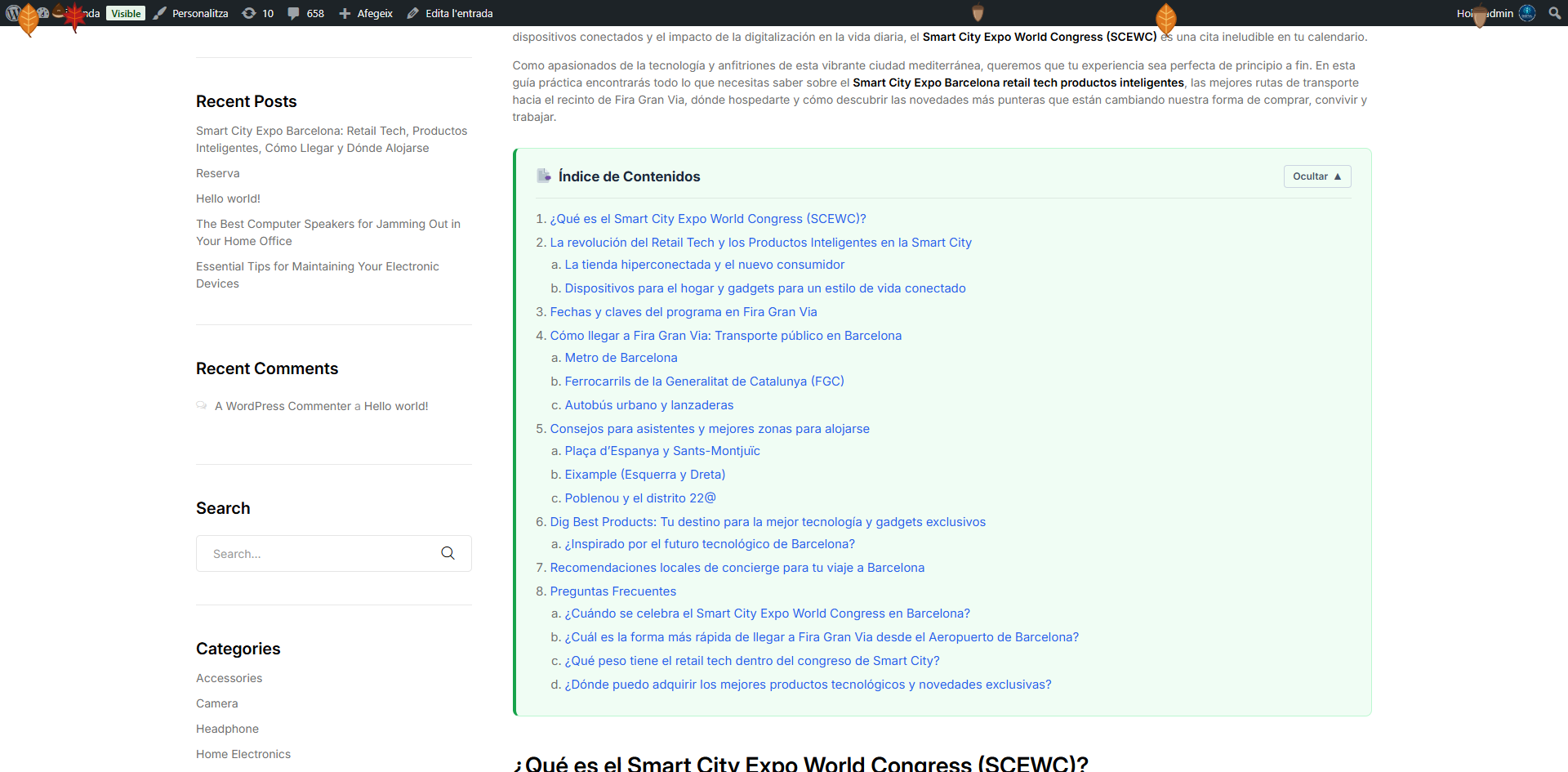Click the Afegeix plus icon
1568x772 pixels.
click(345, 13)
